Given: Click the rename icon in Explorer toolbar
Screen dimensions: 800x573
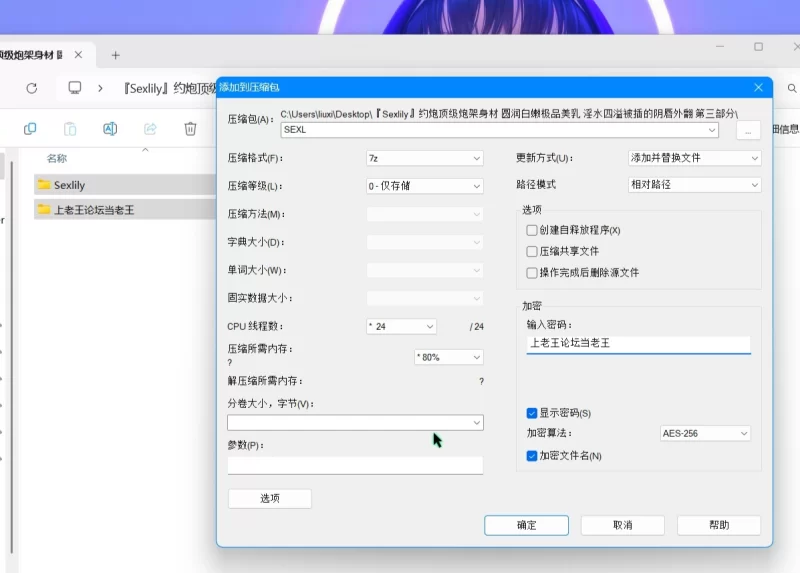Looking at the screenshot, I should [110, 129].
